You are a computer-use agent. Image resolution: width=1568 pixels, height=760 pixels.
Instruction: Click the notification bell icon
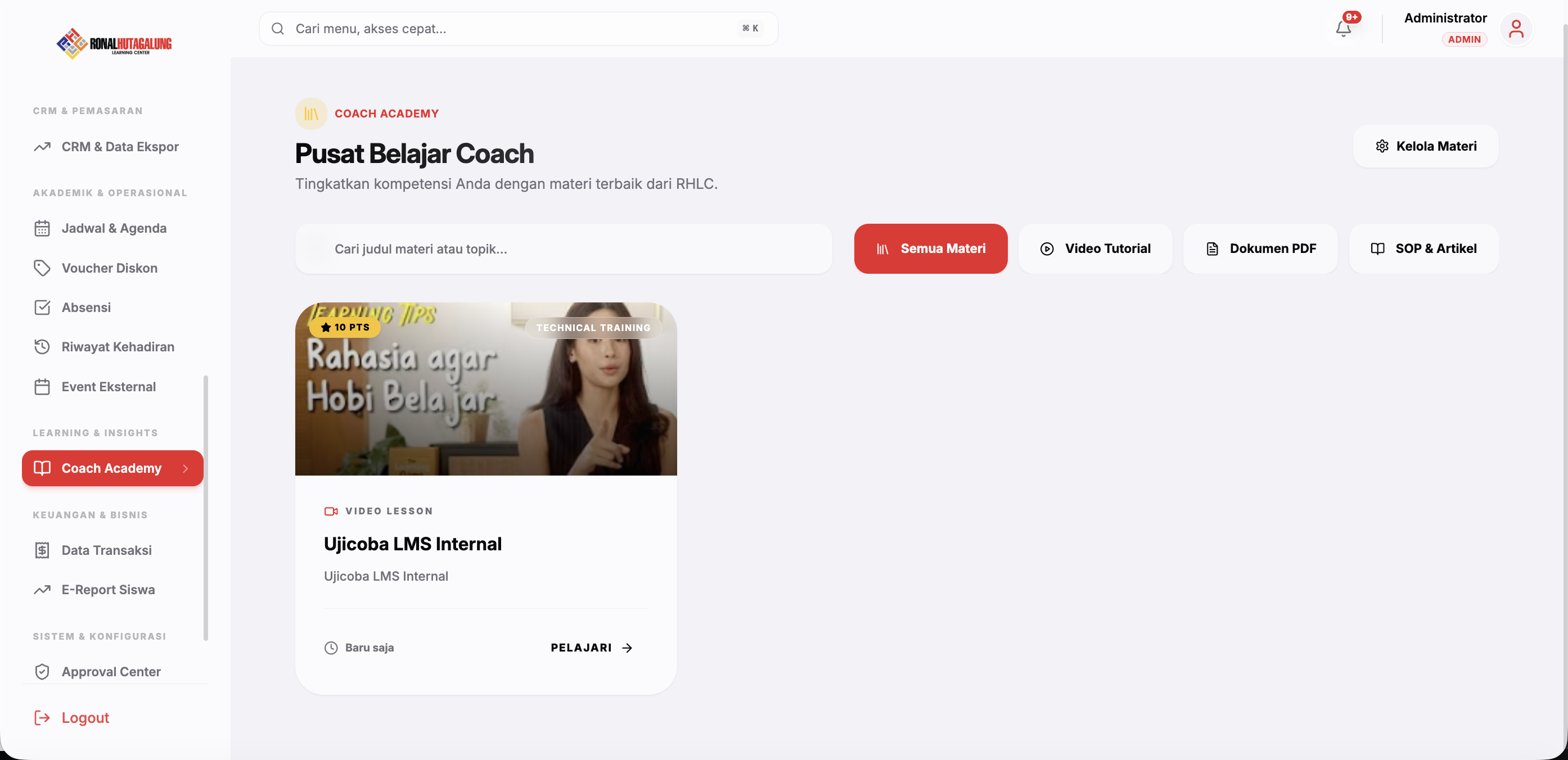click(x=1343, y=29)
